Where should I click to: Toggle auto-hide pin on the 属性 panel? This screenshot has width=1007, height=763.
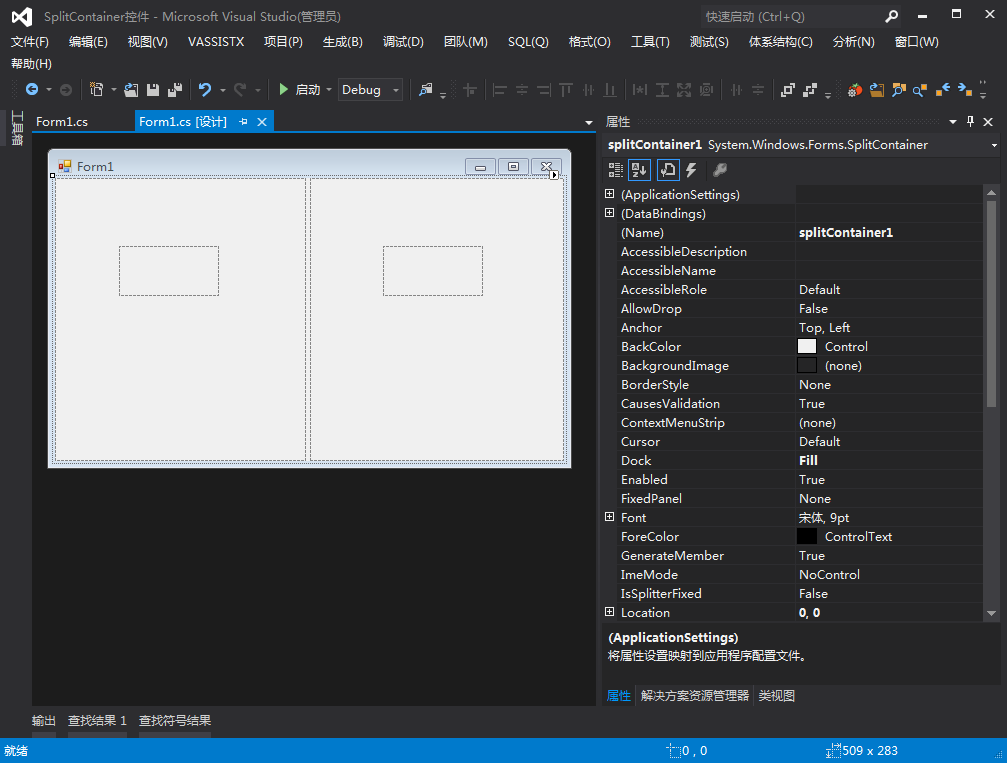point(970,121)
